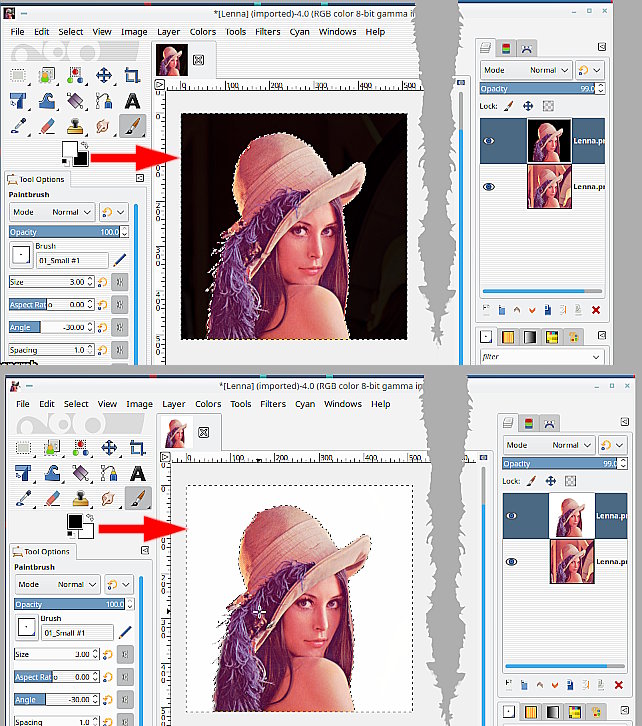Click foreground black swatch in white-background window
Image resolution: width=642 pixels, height=726 pixels.
coord(75,522)
